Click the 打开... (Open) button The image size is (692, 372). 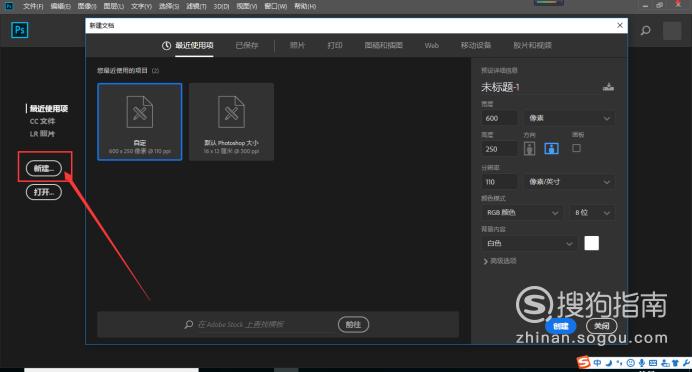coord(44,192)
